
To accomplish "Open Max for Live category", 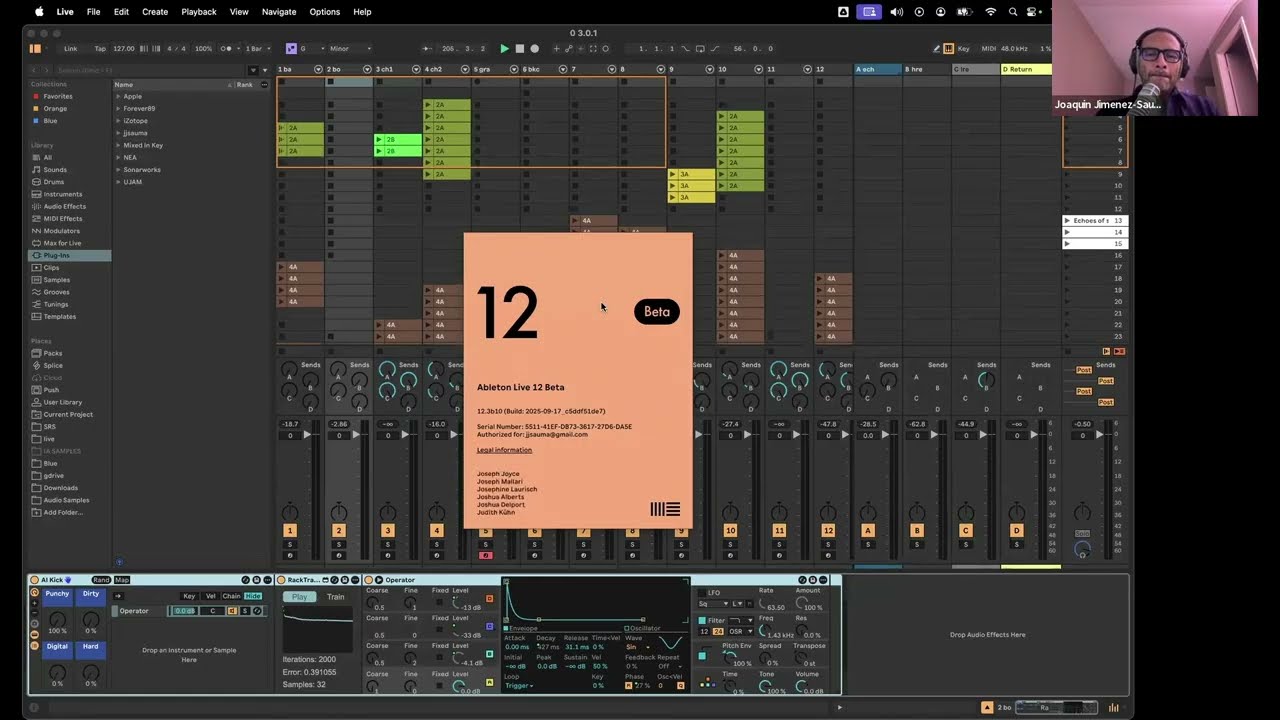I will coord(62,243).
